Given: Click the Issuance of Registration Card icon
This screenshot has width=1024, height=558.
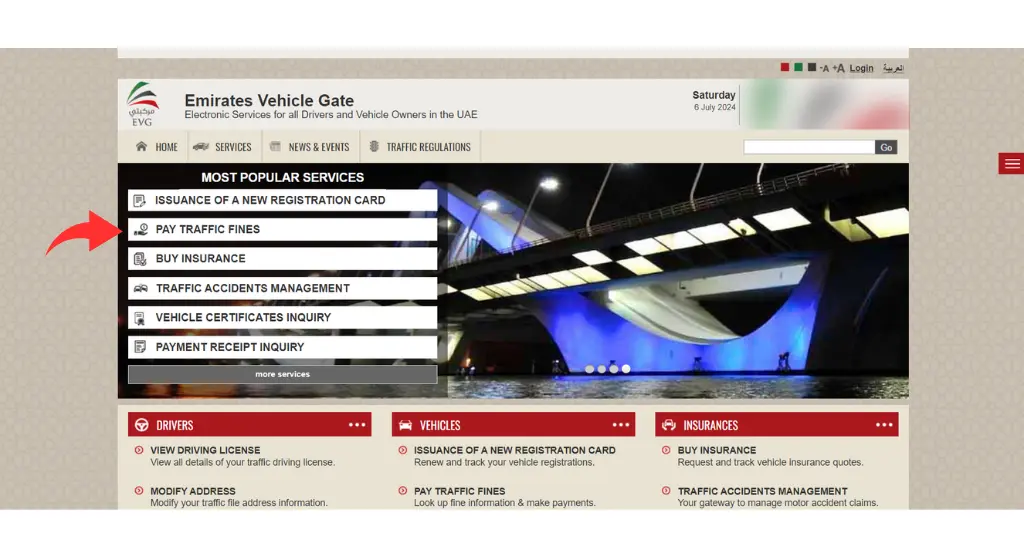Looking at the screenshot, I should click(140, 201).
